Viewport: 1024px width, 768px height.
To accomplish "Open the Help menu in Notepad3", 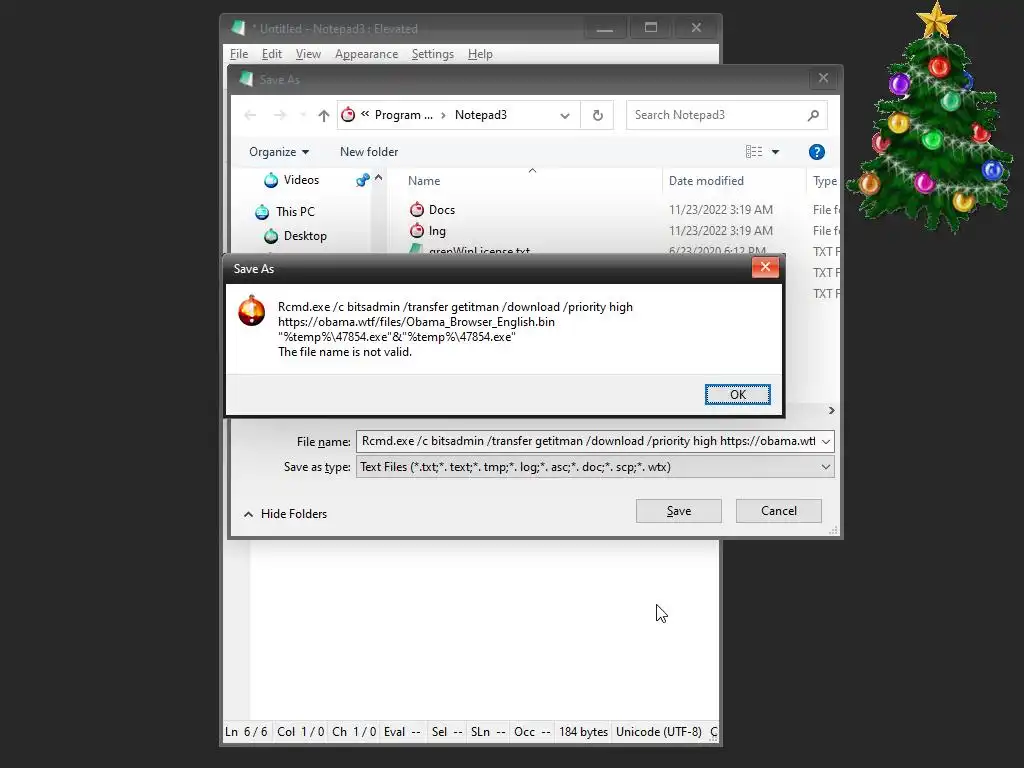I will coord(480,54).
